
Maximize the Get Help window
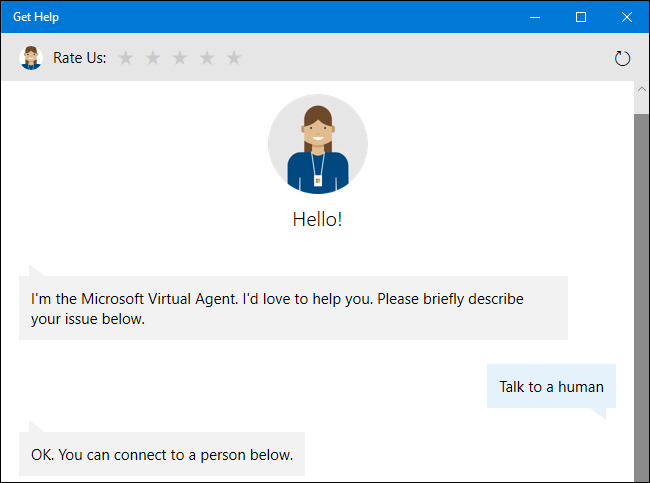pos(582,16)
